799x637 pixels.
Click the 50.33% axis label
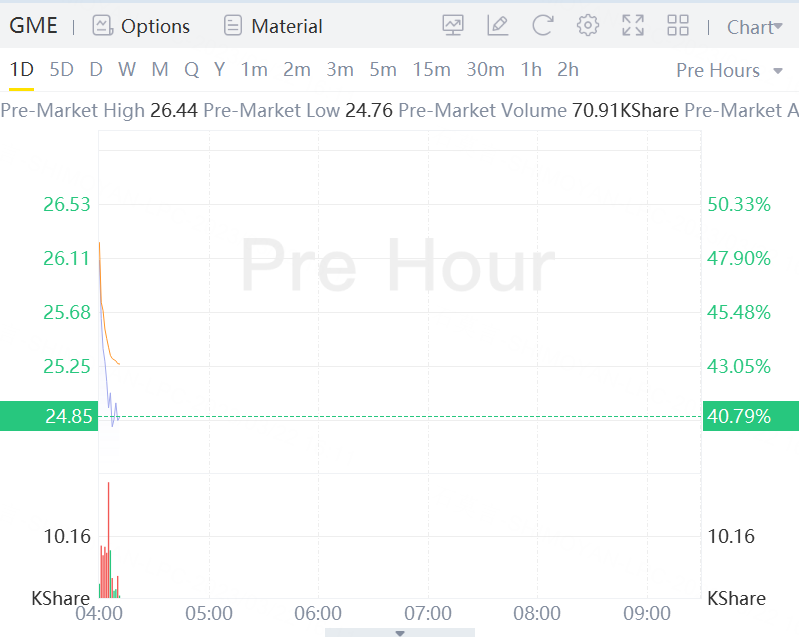point(739,204)
